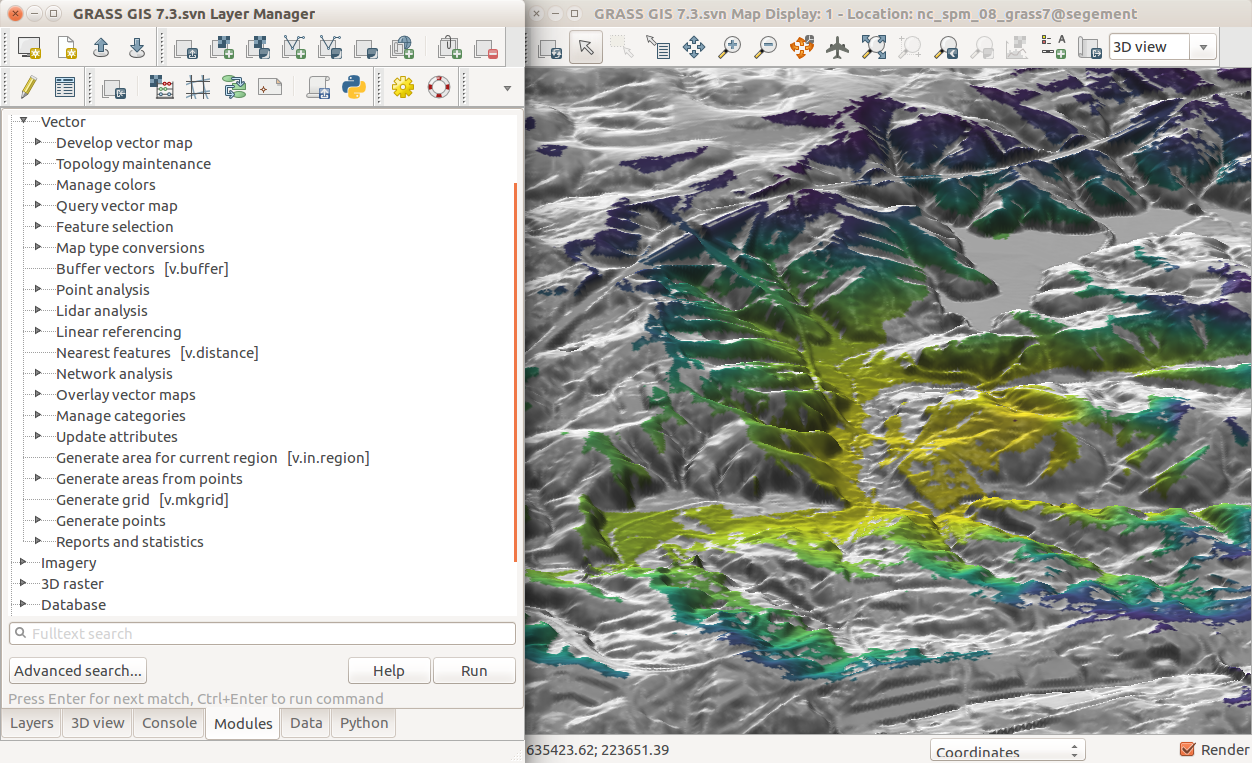Add web service layer
This screenshot has height=763, width=1252.
402,47
